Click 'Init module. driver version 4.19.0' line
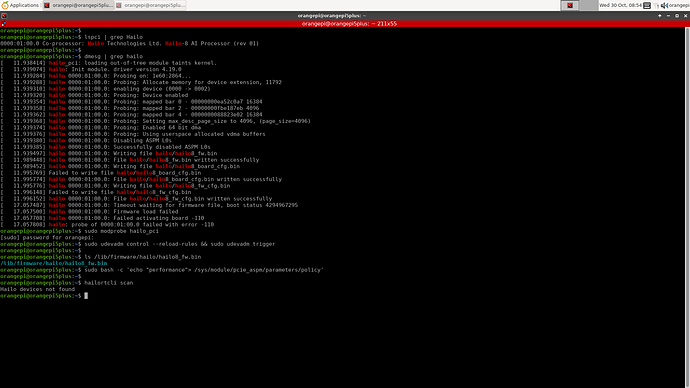690x388 pixels. click(x=91, y=70)
